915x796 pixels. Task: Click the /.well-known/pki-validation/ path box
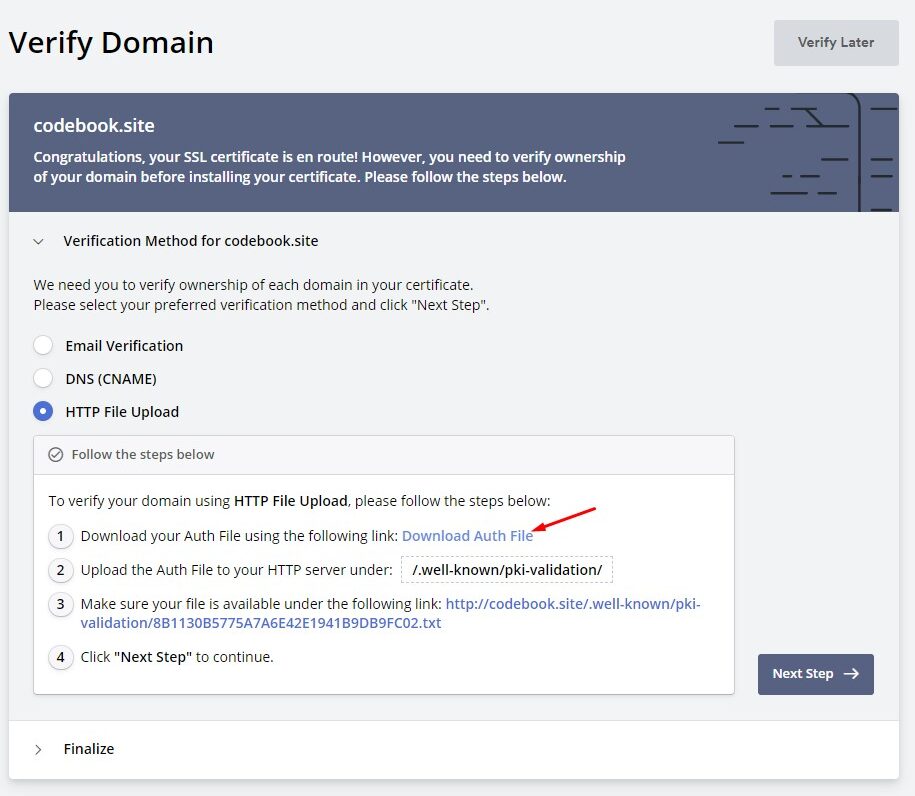point(507,570)
